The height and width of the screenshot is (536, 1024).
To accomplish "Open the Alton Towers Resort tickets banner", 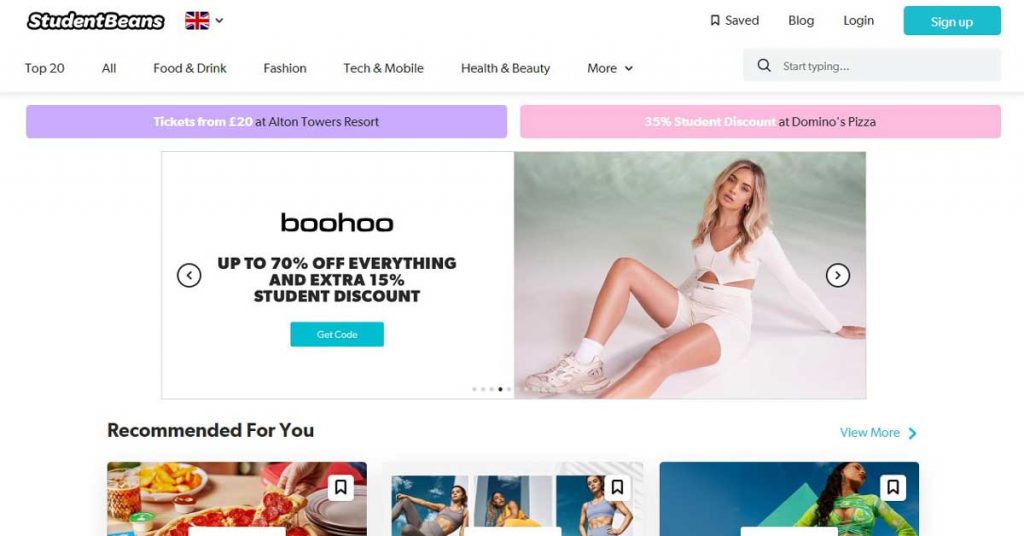I will click(266, 121).
